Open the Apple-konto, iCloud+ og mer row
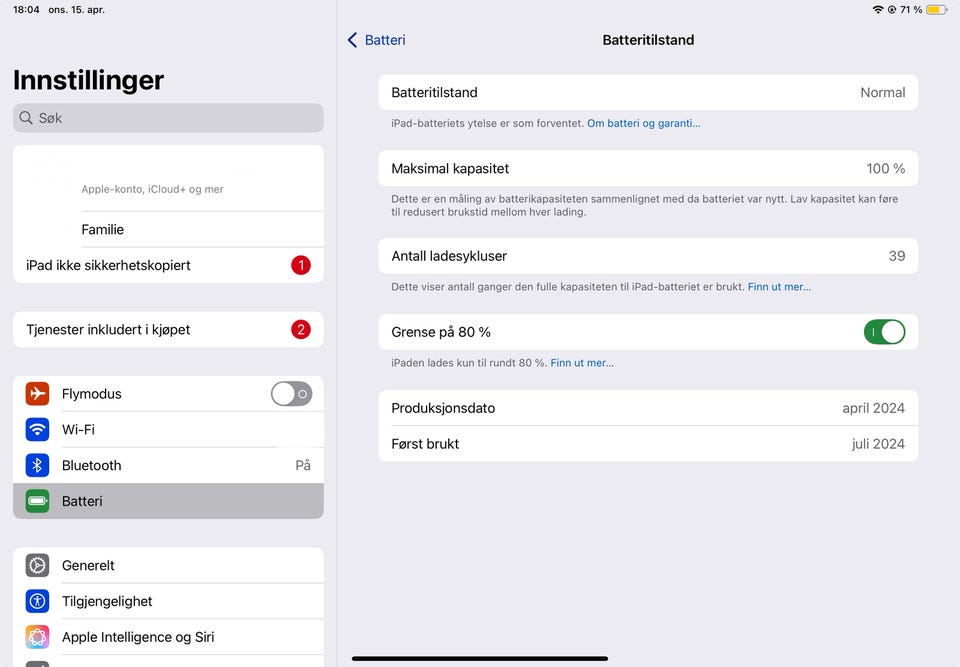The image size is (960, 667). (x=168, y=178)
